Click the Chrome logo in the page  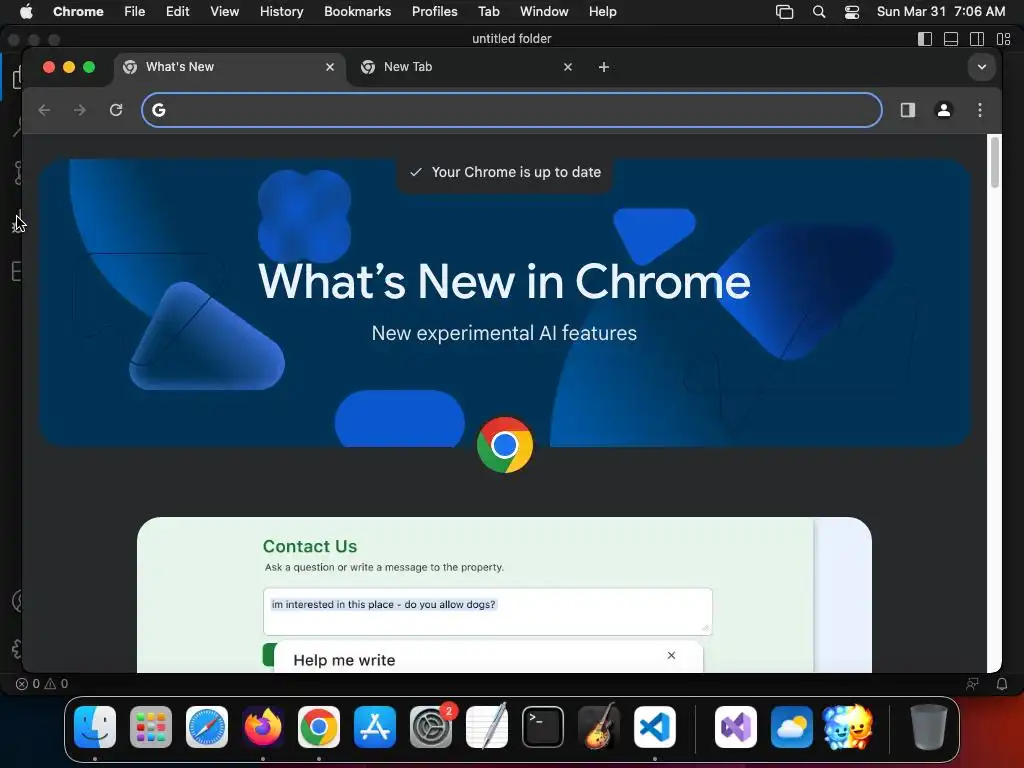pyautogui.click(x=504, y=445)
